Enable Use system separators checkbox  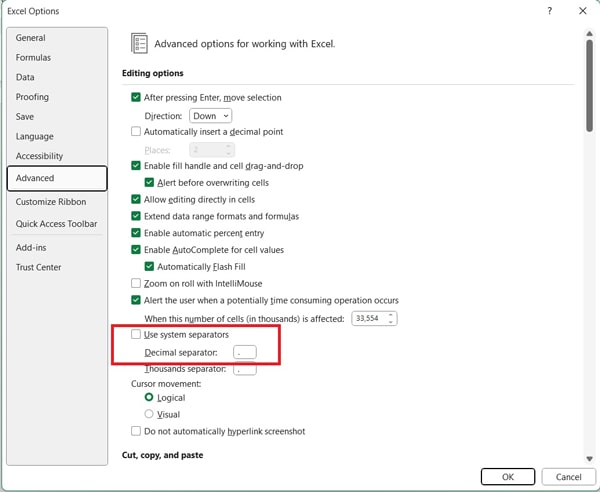137,334
